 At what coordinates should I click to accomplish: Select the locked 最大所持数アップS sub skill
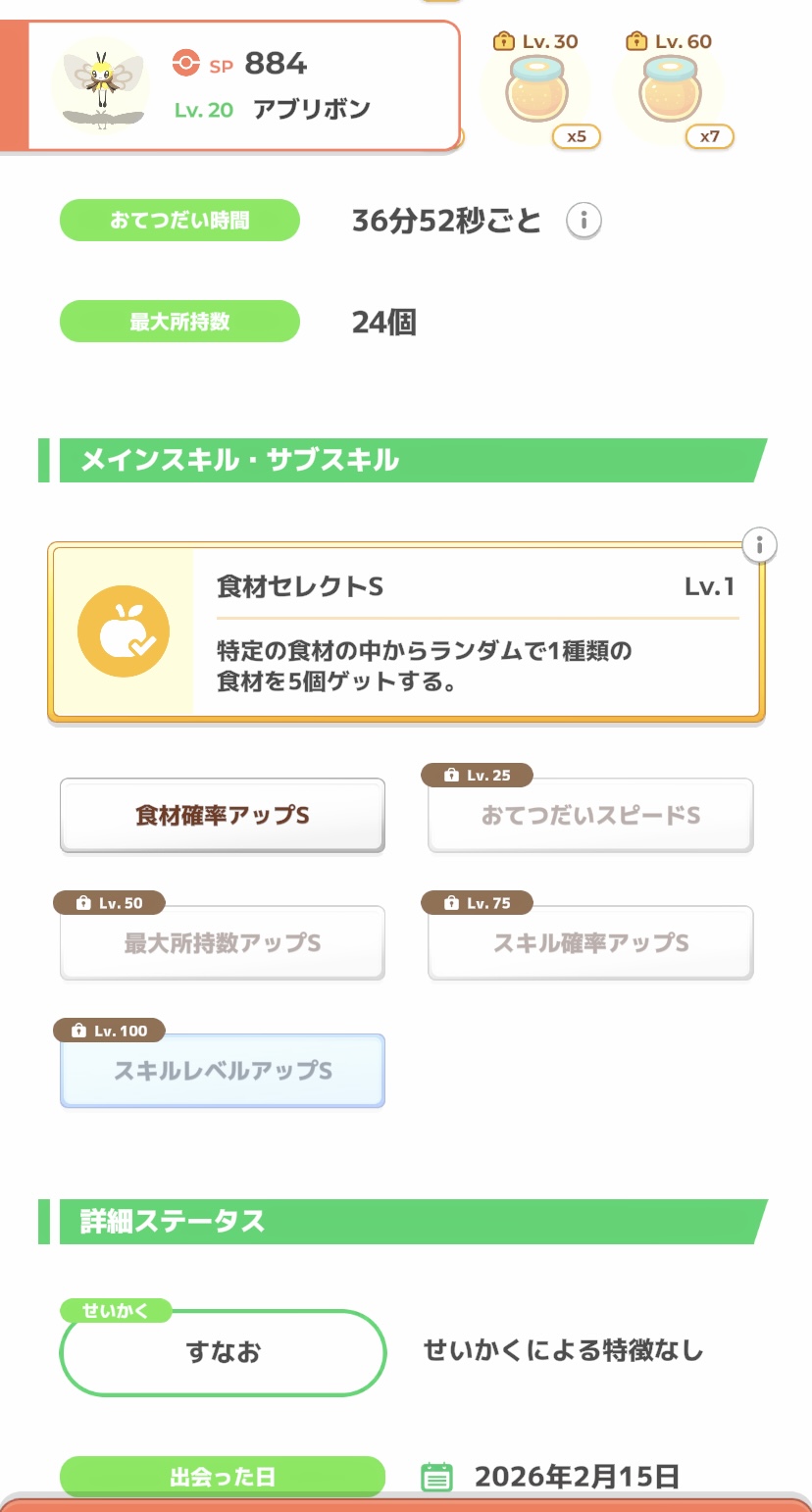(223, 943)
